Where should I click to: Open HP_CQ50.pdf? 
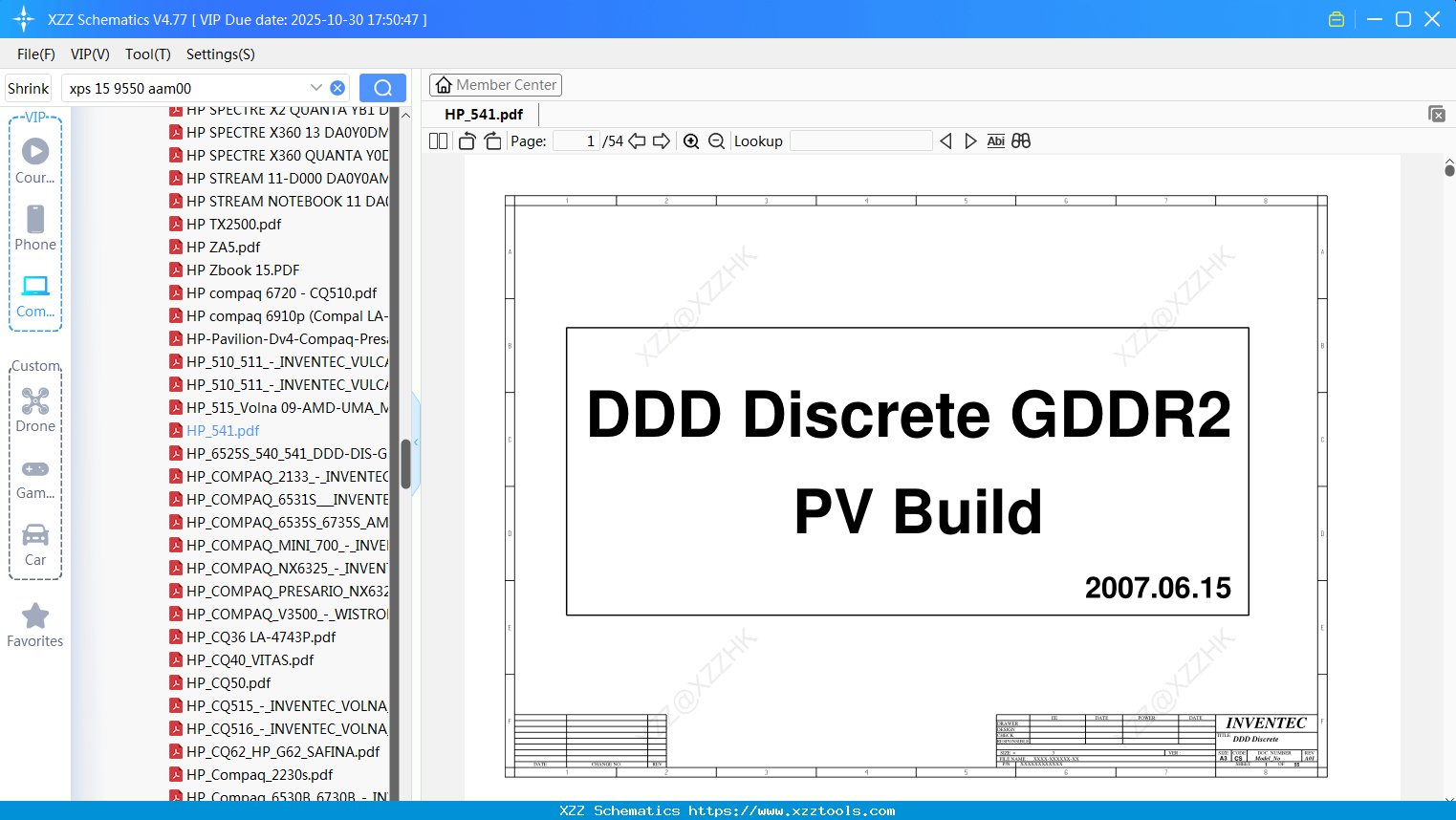click(x=220, y=683)
